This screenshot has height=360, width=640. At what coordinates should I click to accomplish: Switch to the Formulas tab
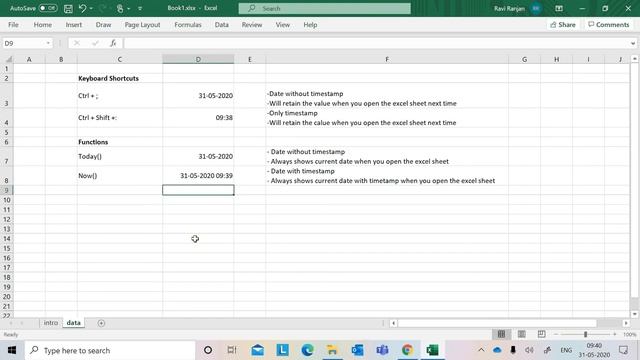188,24
